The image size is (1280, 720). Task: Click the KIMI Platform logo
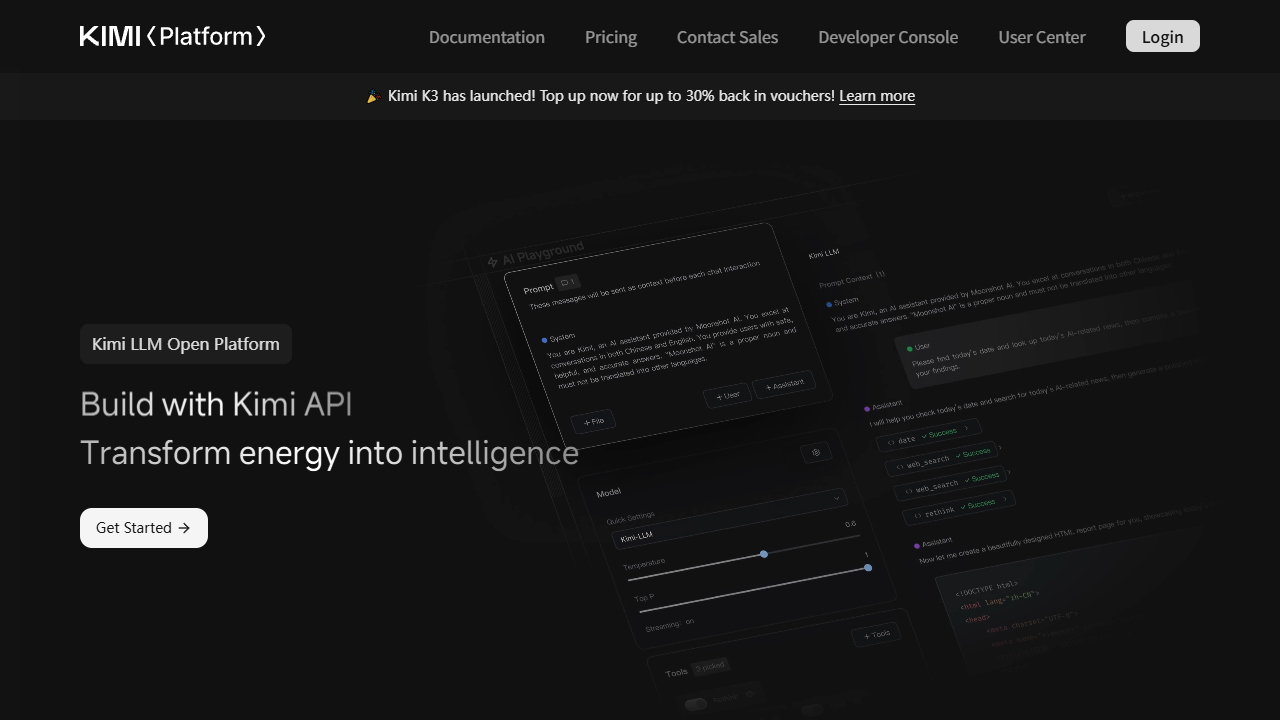[173, 36]
